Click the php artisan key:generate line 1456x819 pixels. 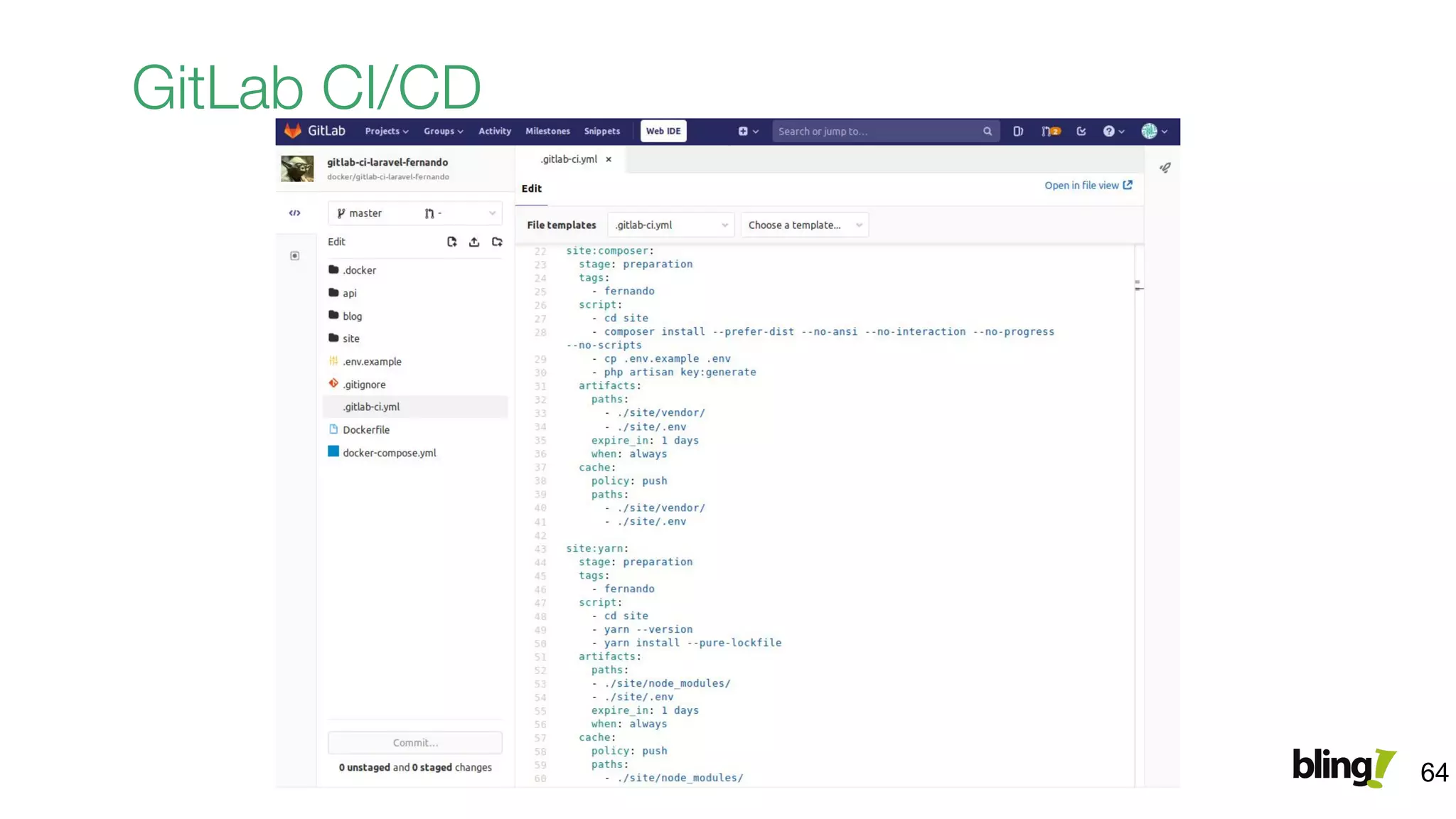tap(674, 373)
